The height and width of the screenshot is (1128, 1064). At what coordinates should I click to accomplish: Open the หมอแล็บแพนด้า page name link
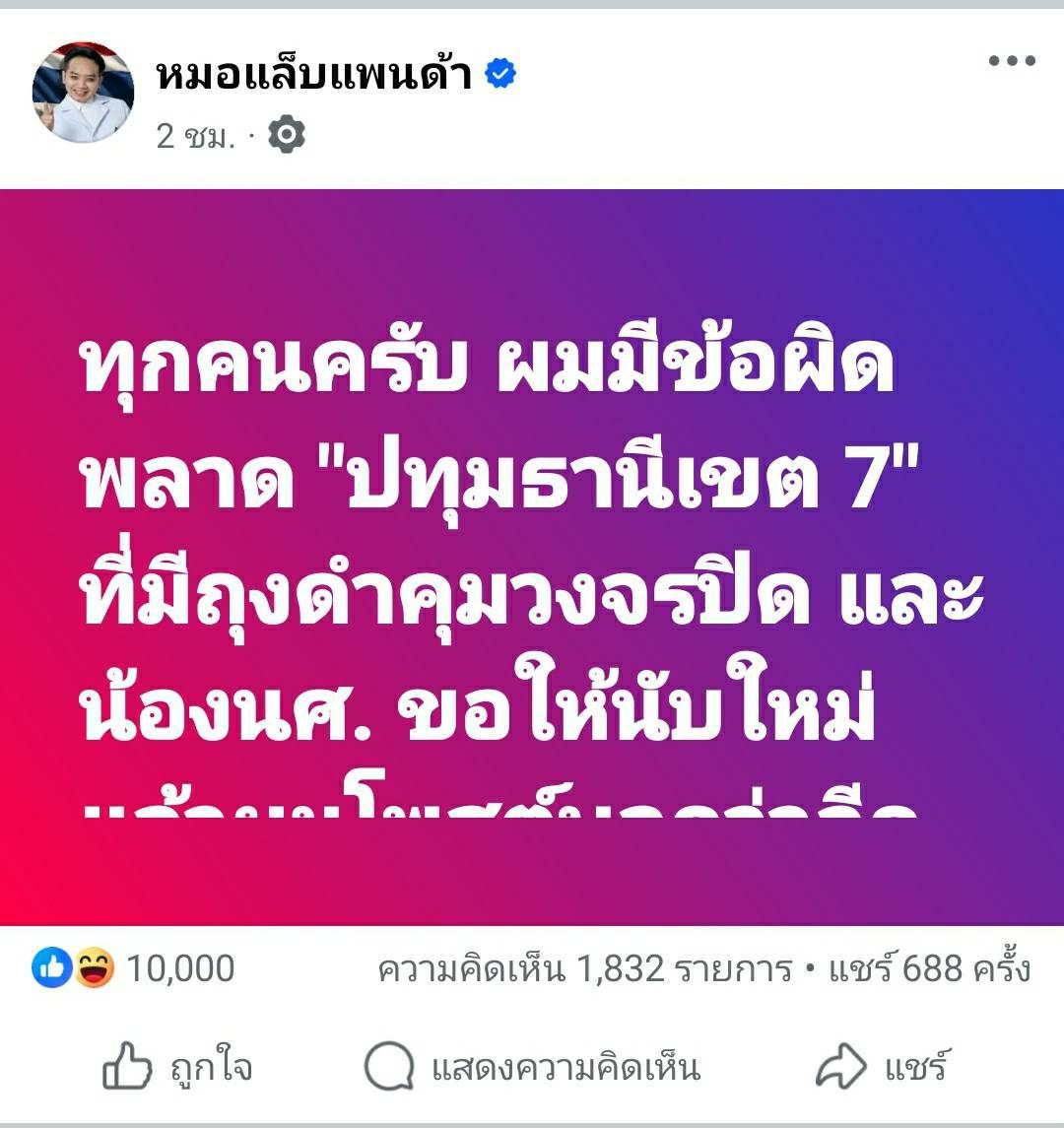pos(313,73)
